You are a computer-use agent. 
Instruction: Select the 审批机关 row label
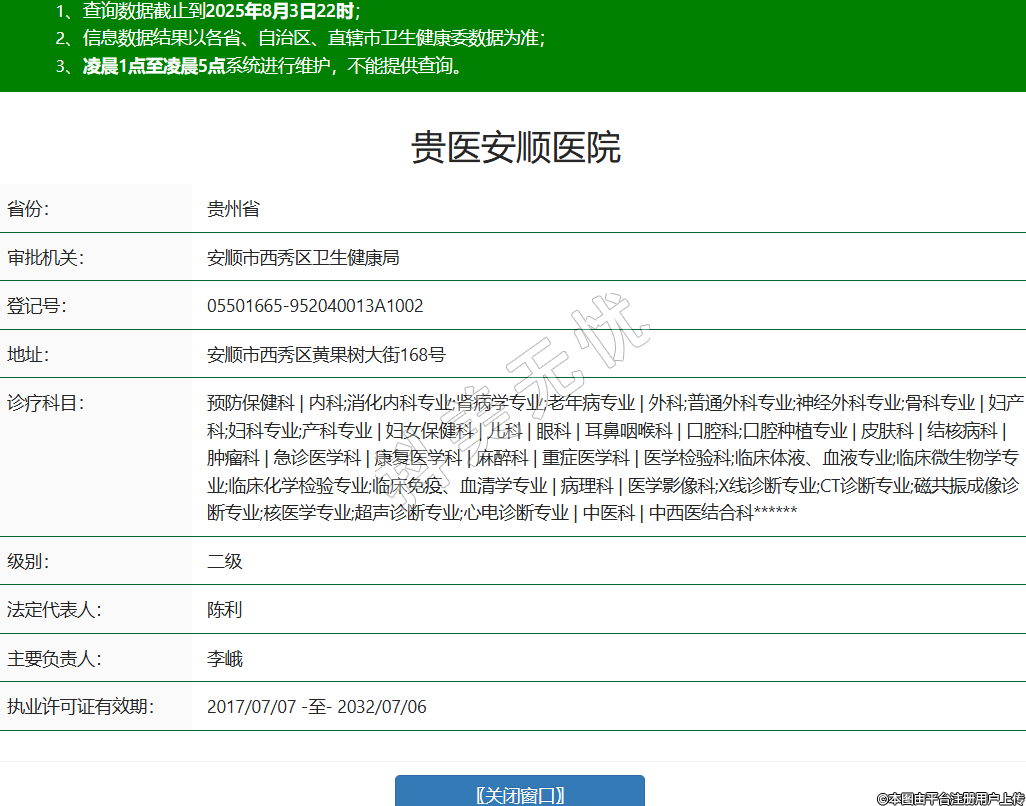[45, 257]
